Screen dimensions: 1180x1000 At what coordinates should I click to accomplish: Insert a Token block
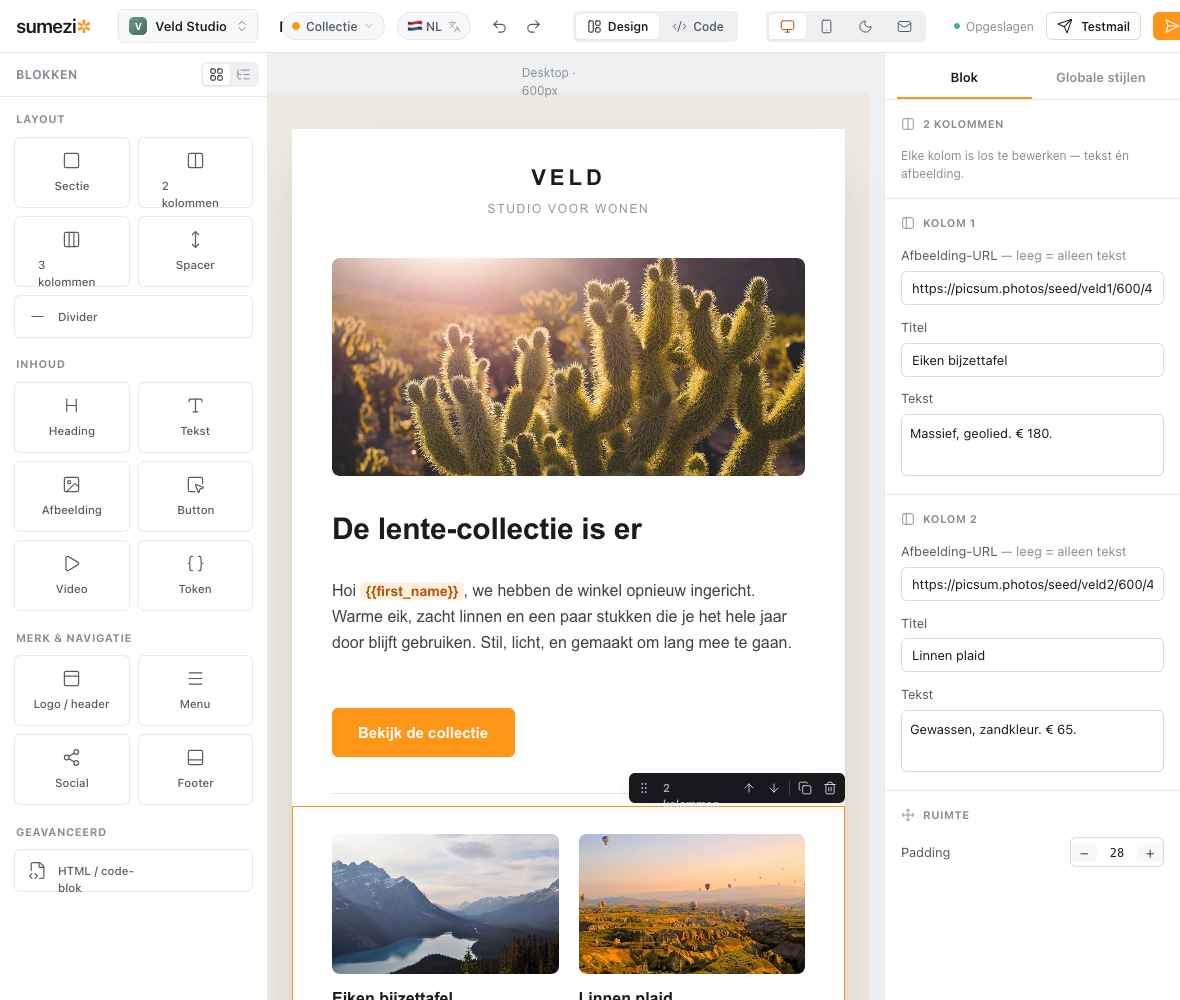(196, 576)
